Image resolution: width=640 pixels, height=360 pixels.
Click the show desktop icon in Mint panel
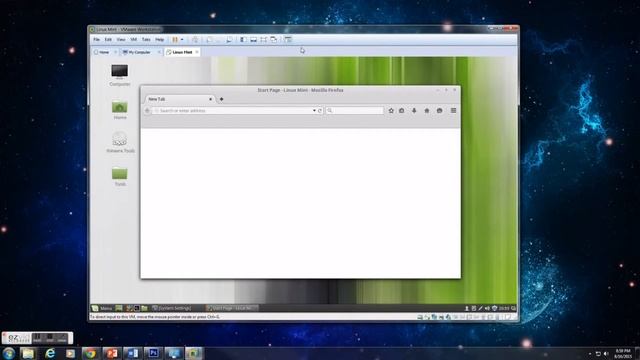(x=119, y=308)
